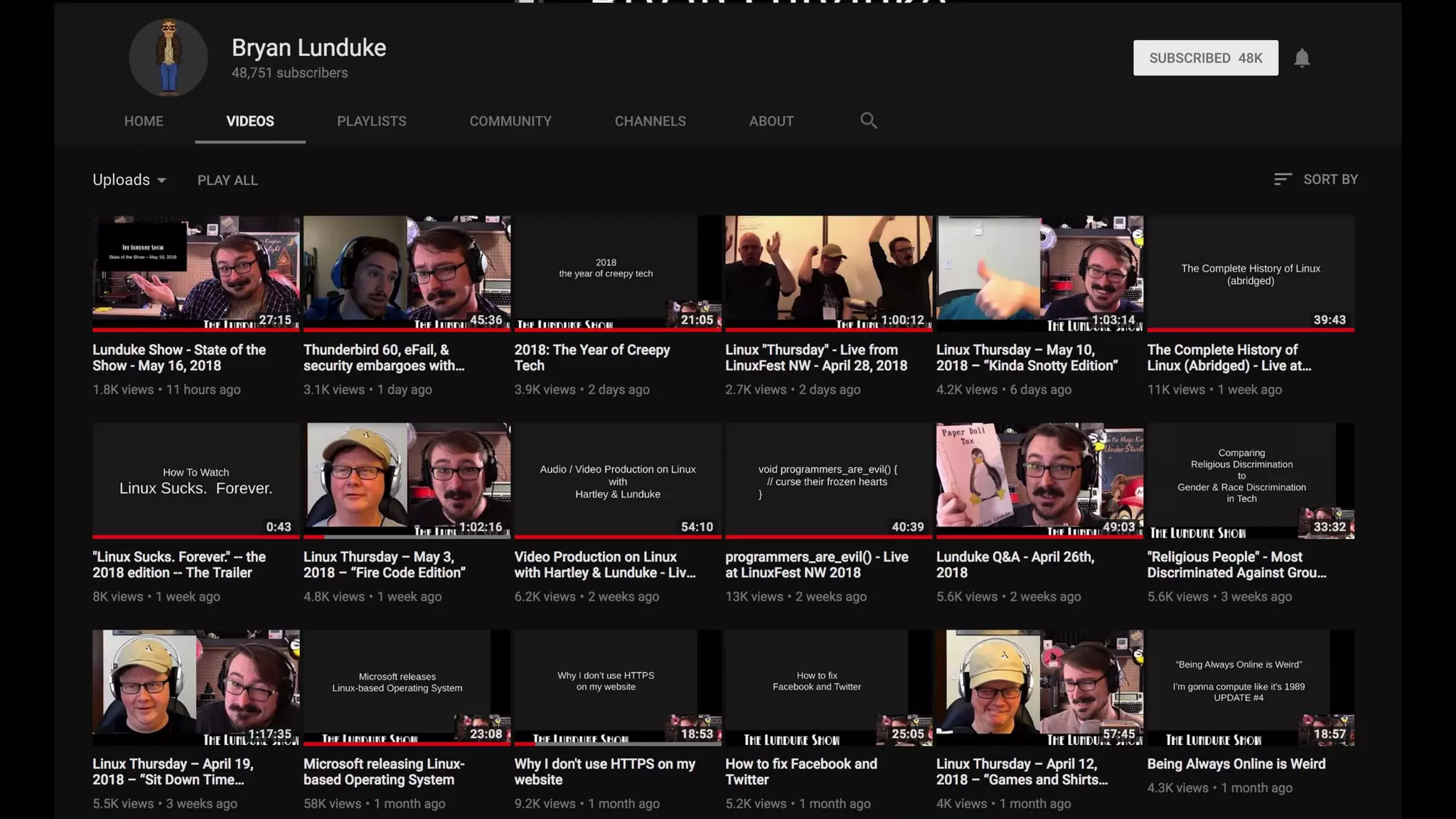The image size is (1456, 819).
Task: Click the Sort By filter icon
Action: 1282,180
